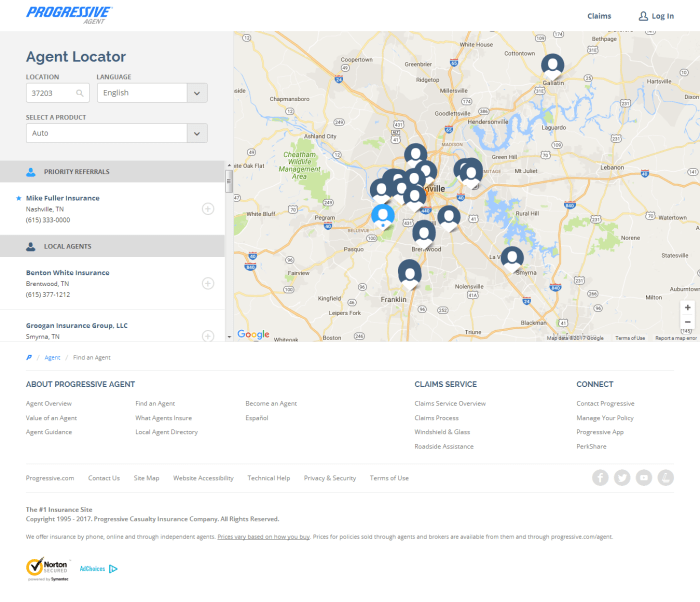Expand Mike Fuller Insurance details plus icon

click(x=208, y=209)
